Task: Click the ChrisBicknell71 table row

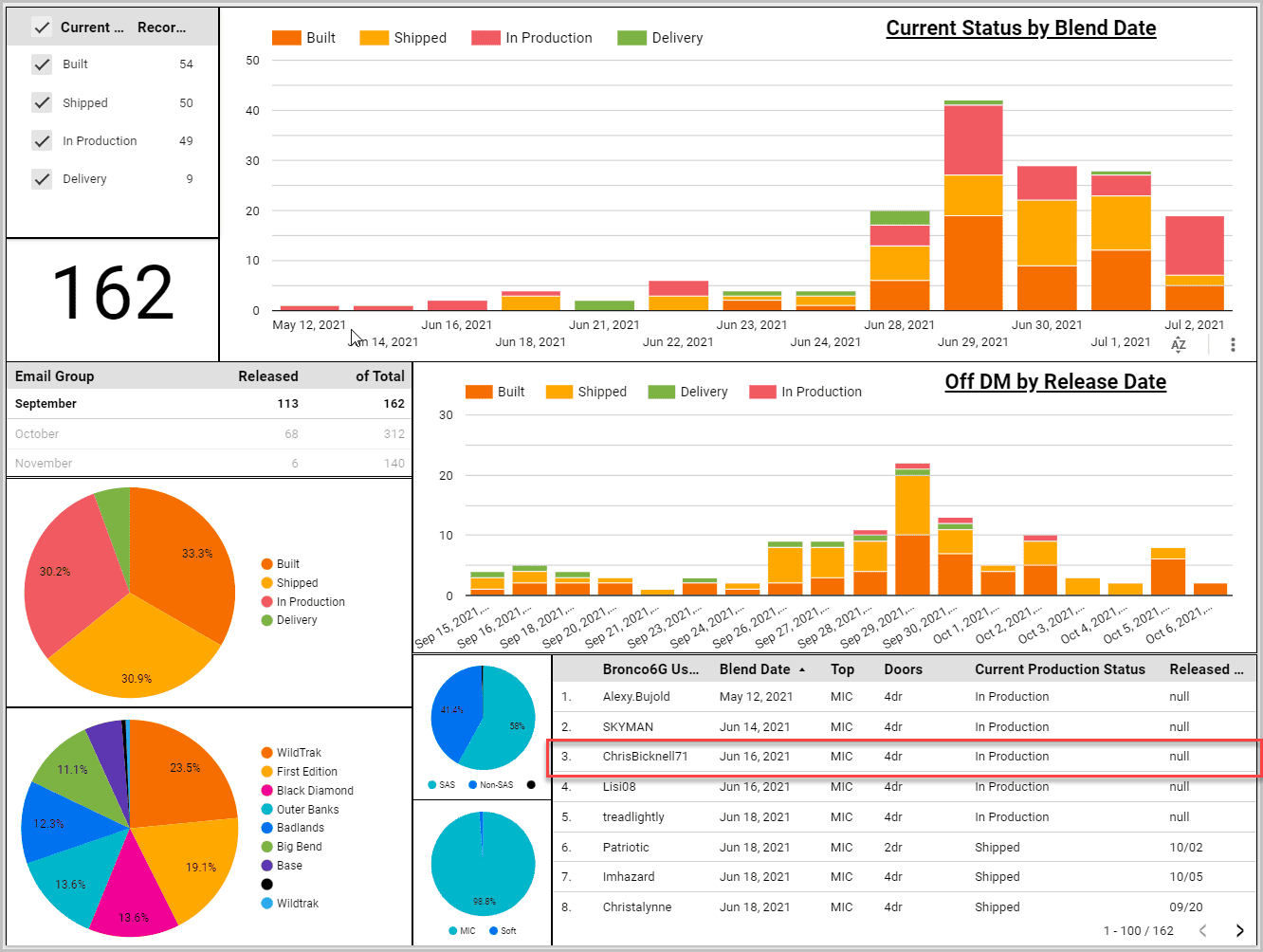Action: 906,757
